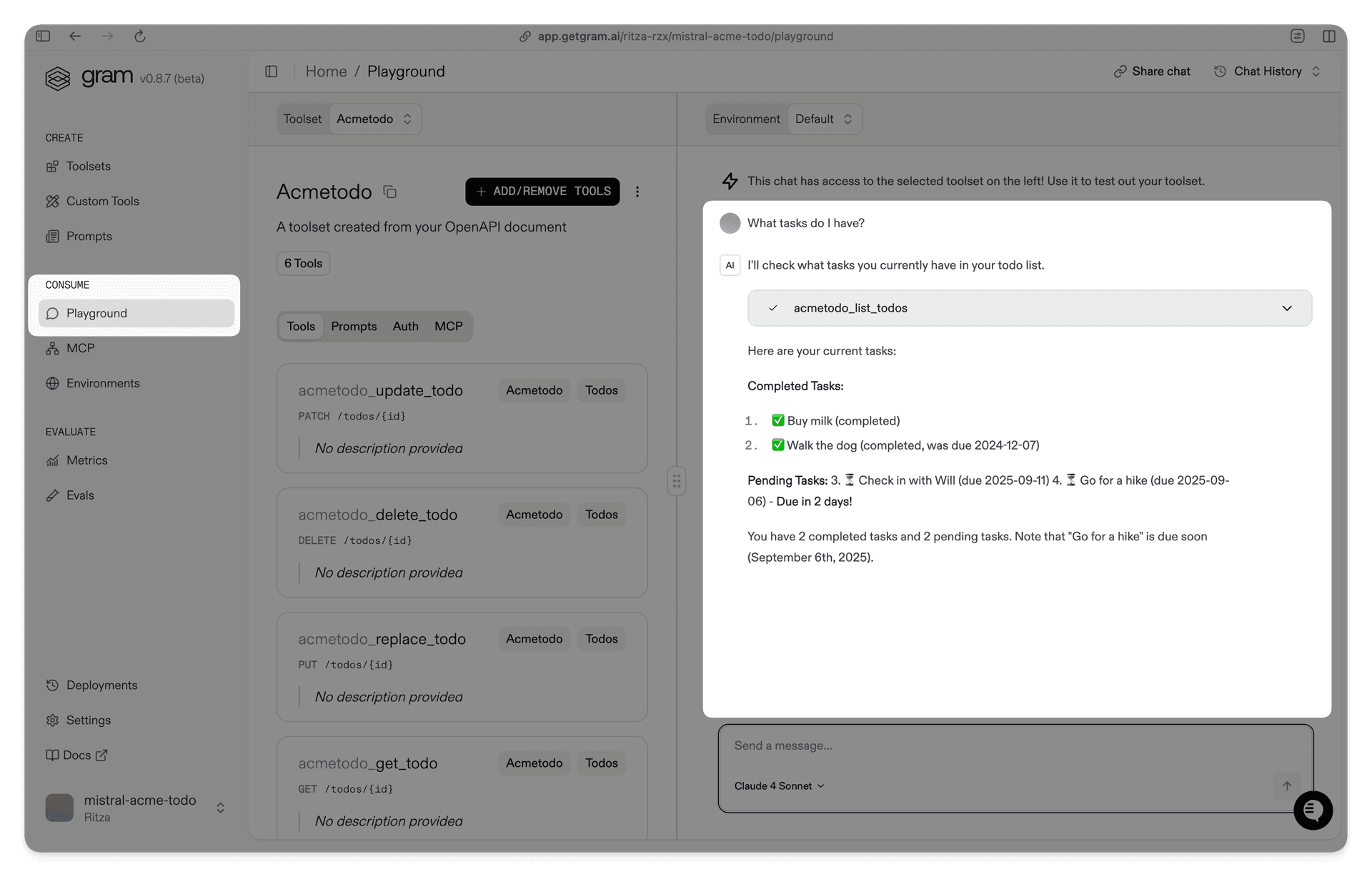Change the Environment from Default
The width and height of the screenshot is (1372, 877).
[x=823, y=119]
